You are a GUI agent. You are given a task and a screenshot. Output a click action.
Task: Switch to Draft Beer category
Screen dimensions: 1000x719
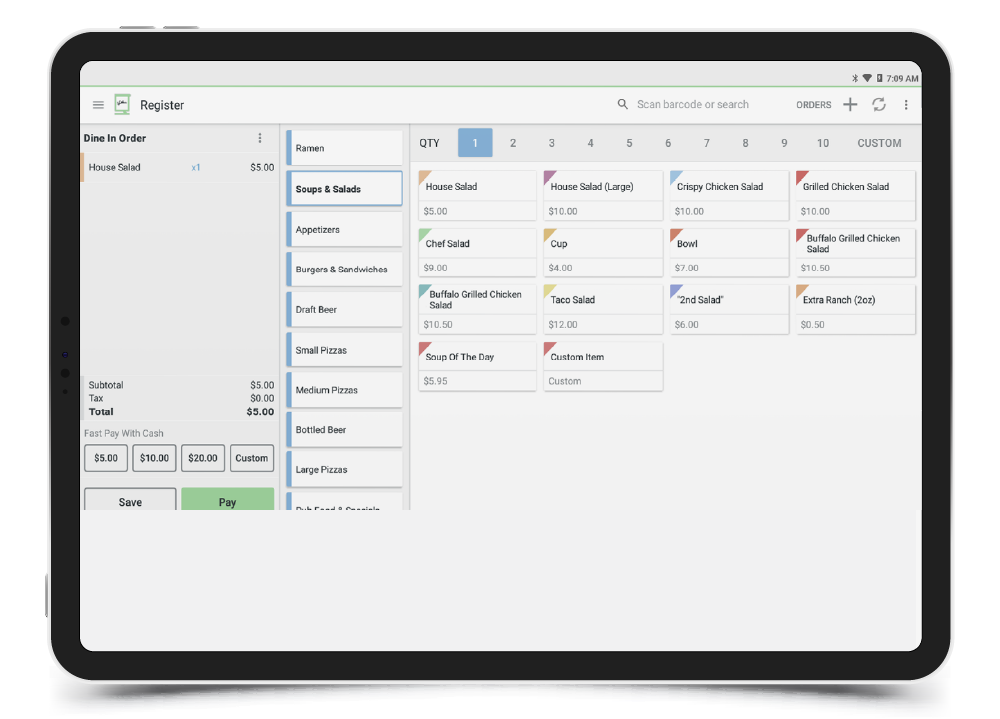tap(345, 310)
